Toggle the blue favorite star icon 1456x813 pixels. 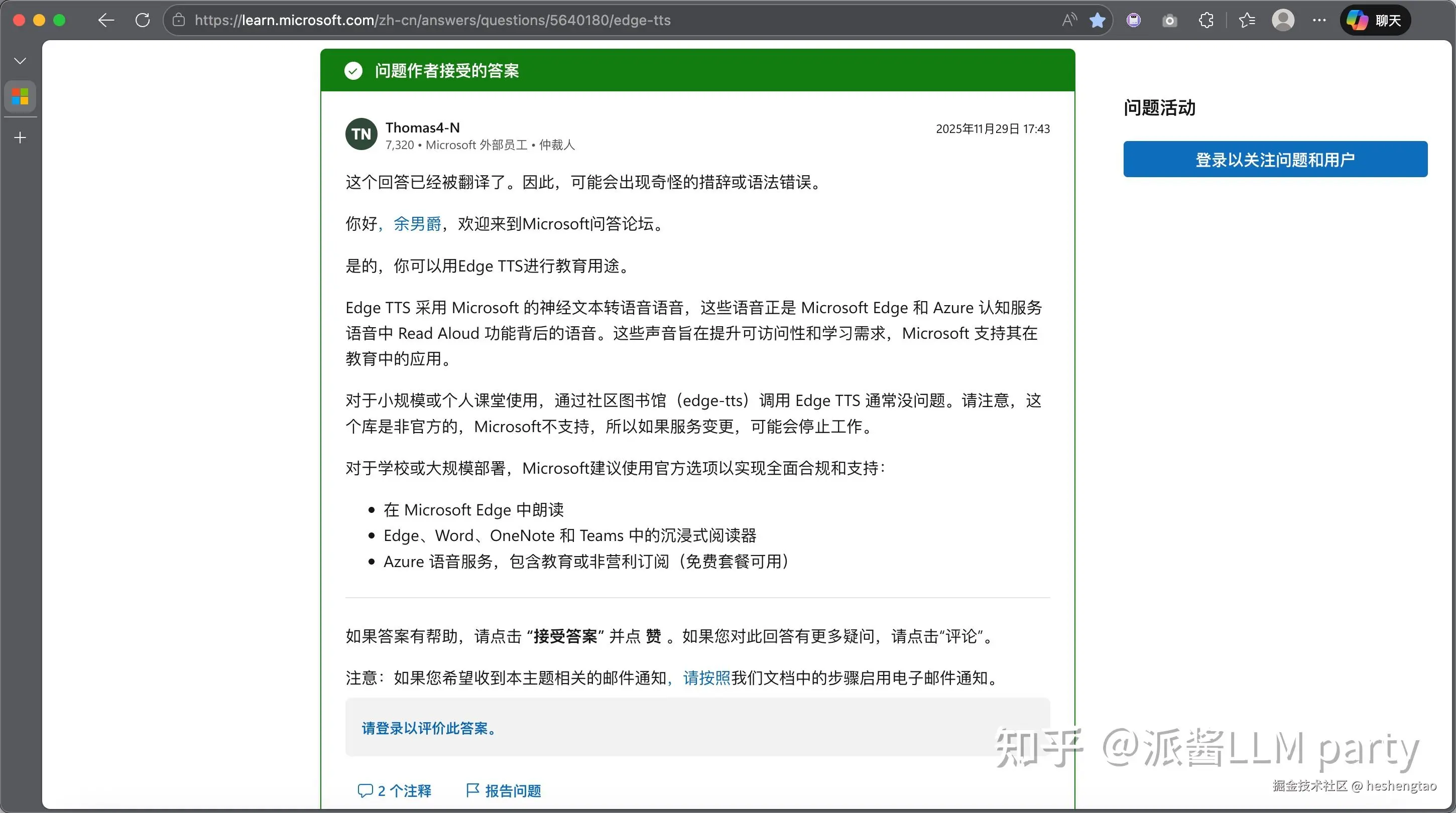(x=1097, y=21)
